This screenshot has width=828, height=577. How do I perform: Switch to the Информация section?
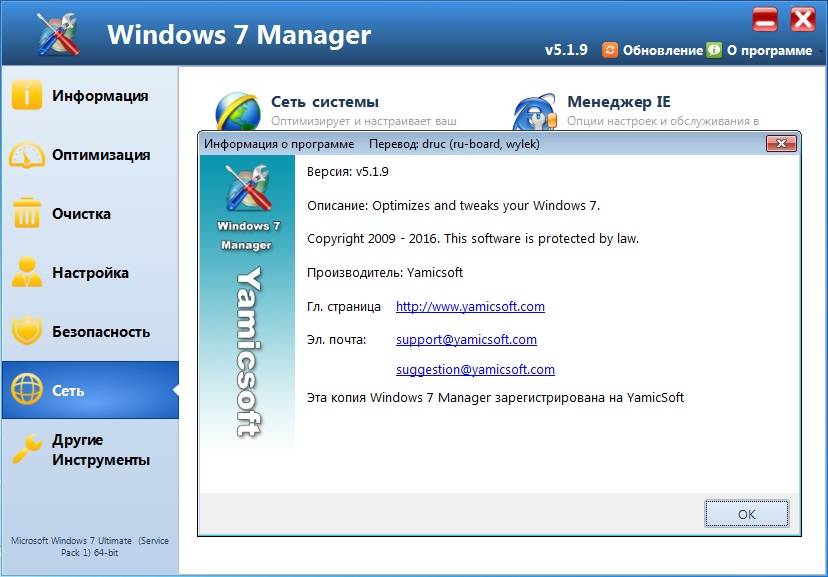[x=100, y=96]
